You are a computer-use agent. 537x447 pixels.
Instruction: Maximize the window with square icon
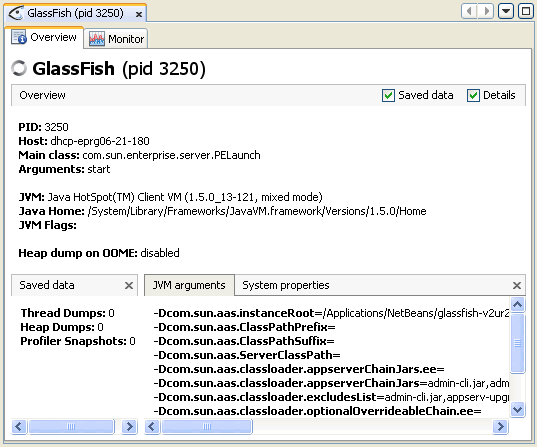point(526,11)
